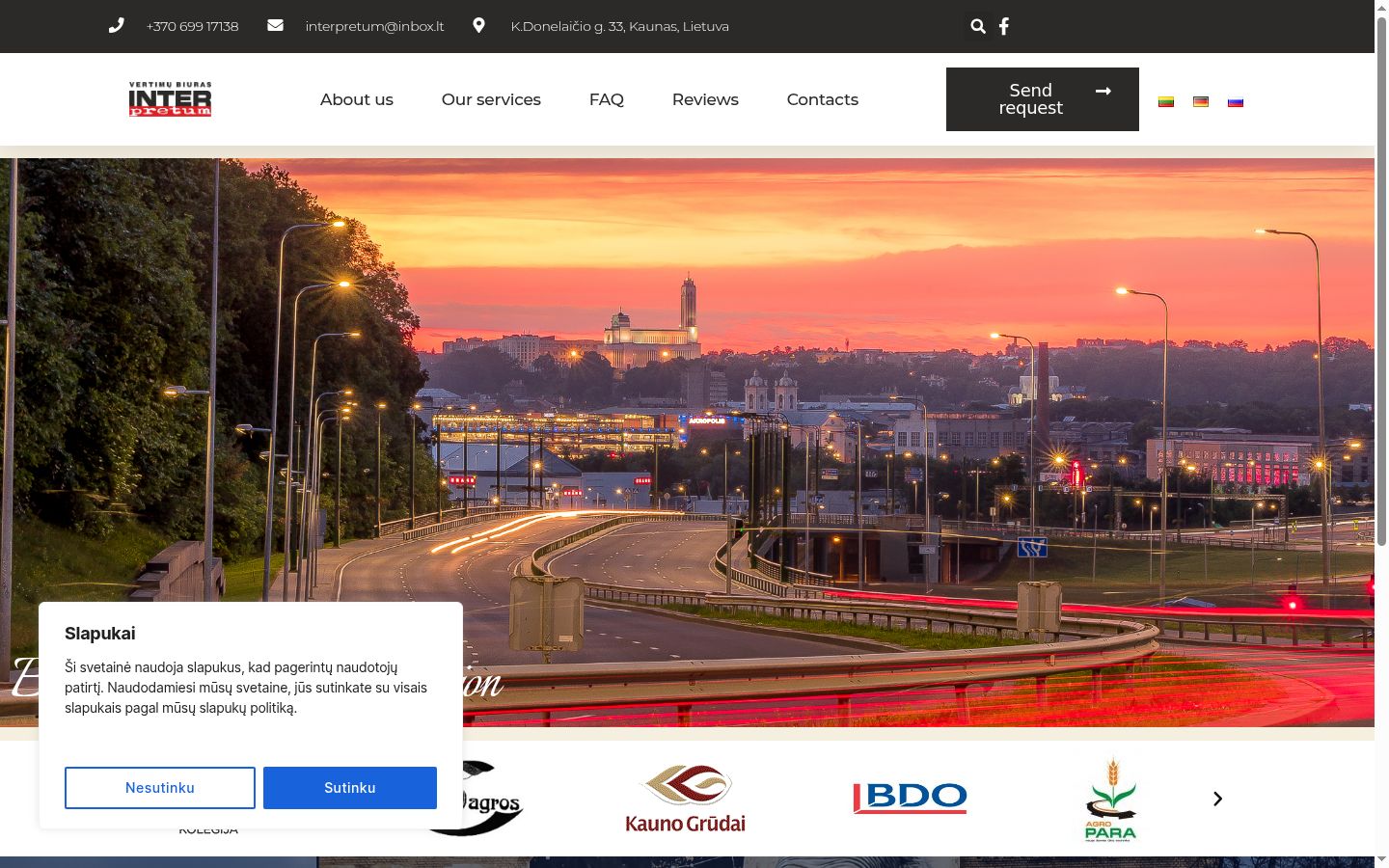Call the phone number +370 699 17138
1389x868 pixels.
[x=192, y=26]
